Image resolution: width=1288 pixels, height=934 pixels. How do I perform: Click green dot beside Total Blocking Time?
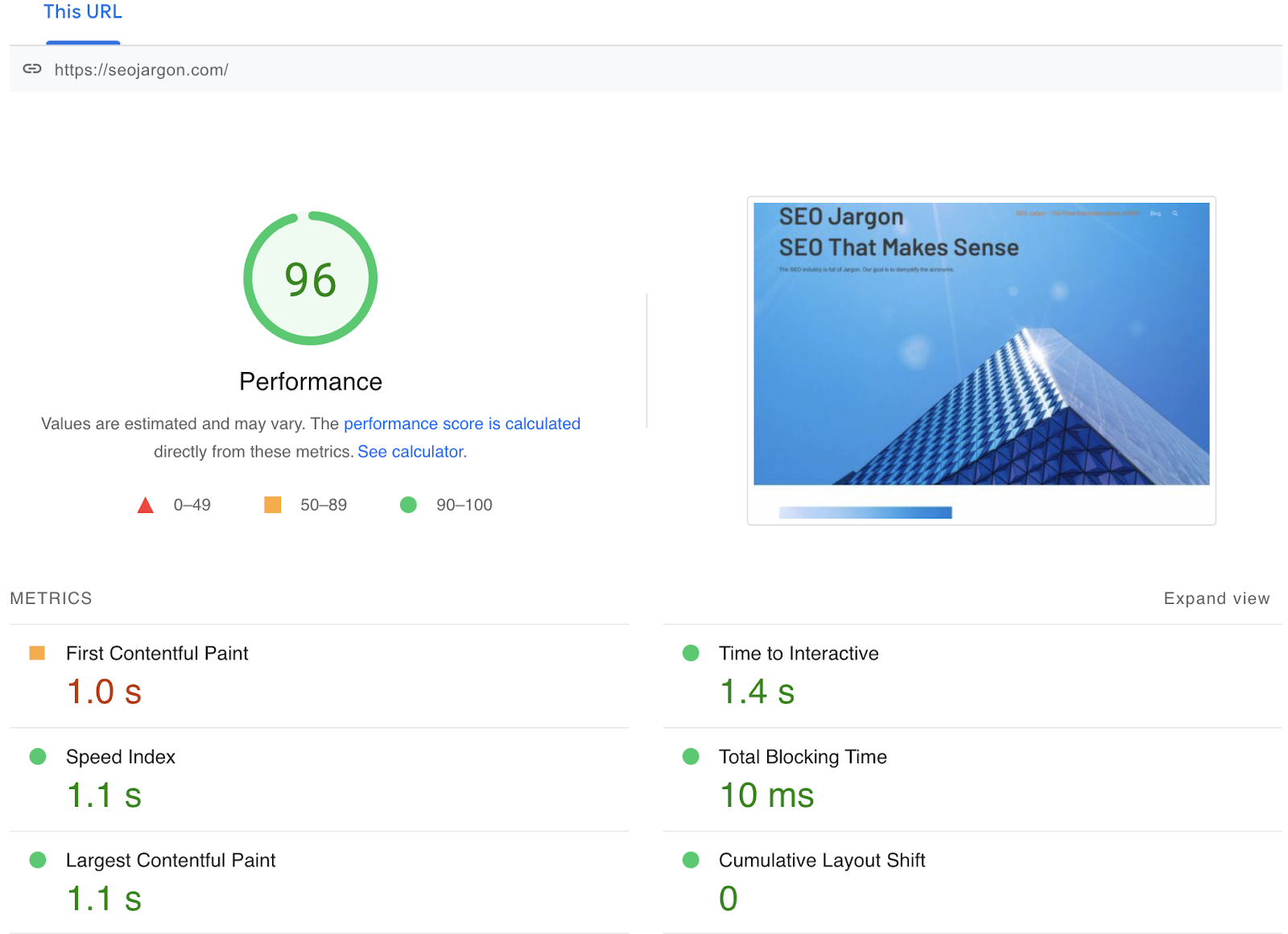[691, 757]
